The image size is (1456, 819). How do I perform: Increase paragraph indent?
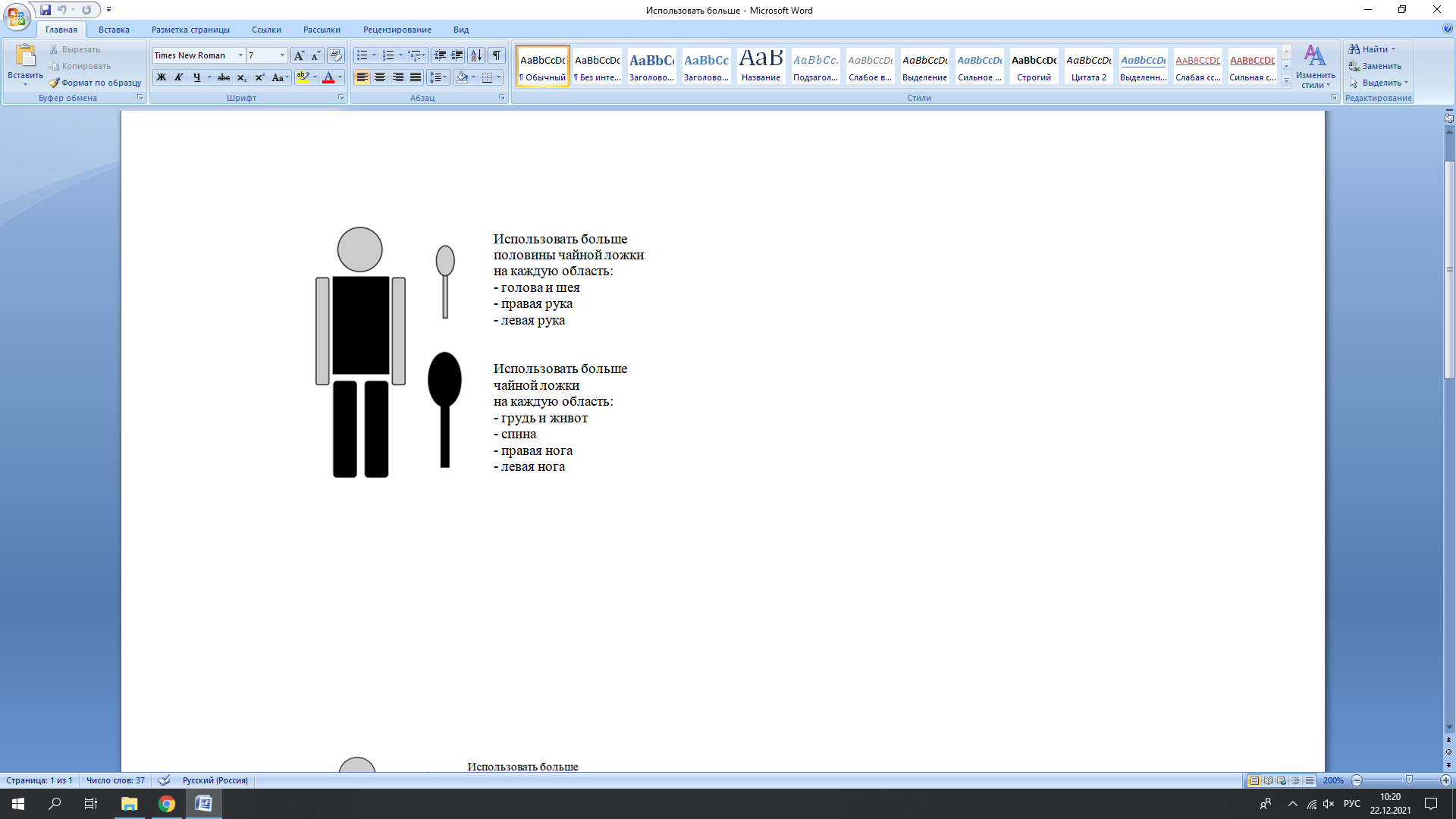click(457, 55)
